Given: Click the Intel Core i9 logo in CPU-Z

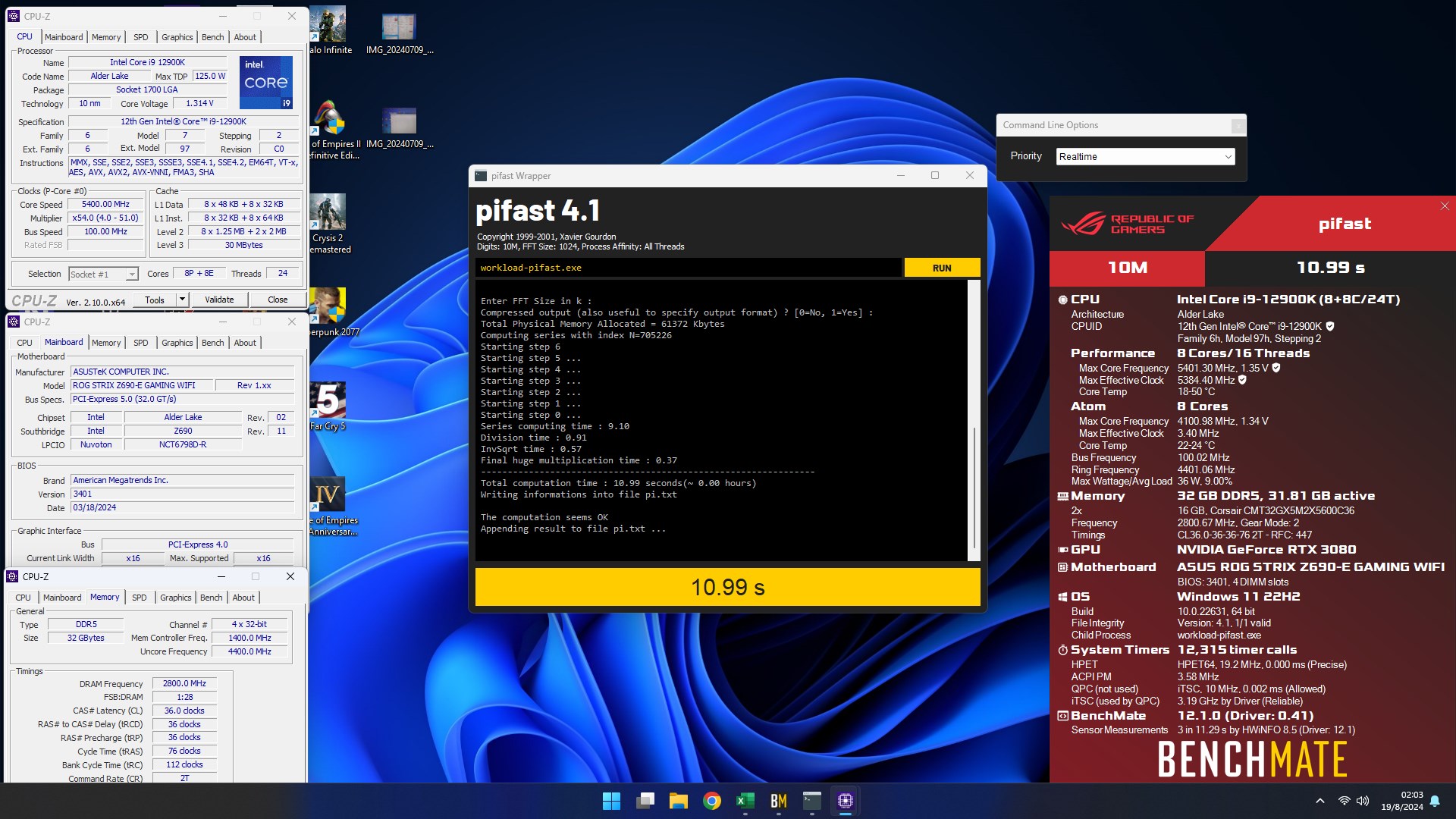Looking at the screenshot, I should point(266,82).
